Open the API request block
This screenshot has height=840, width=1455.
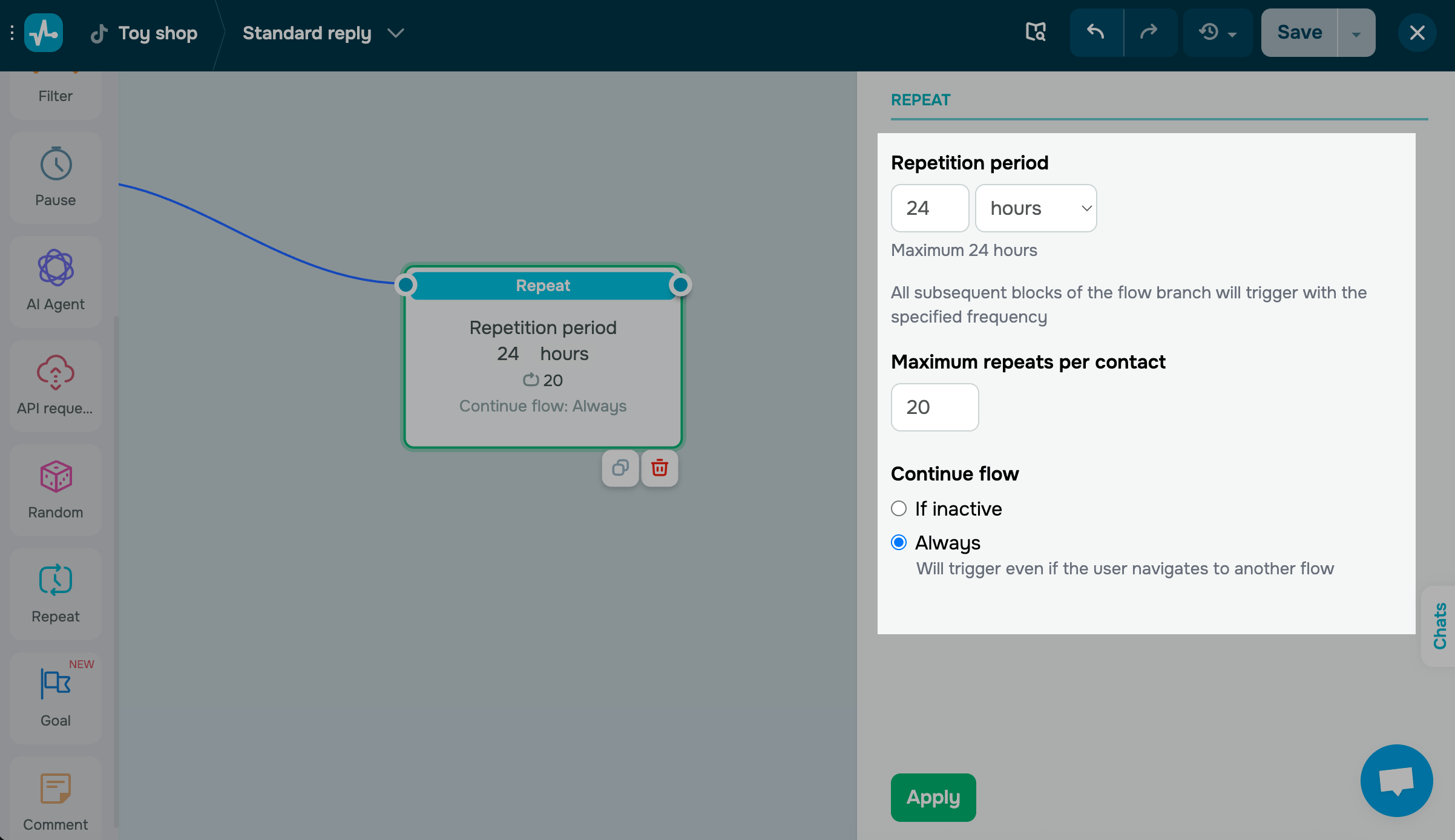coord(55,386)
